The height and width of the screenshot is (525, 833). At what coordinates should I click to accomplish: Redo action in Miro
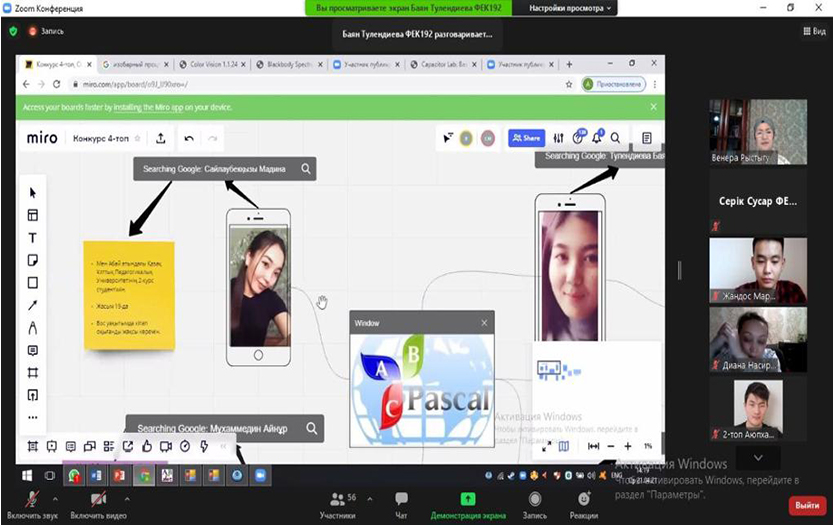(212, 138)
